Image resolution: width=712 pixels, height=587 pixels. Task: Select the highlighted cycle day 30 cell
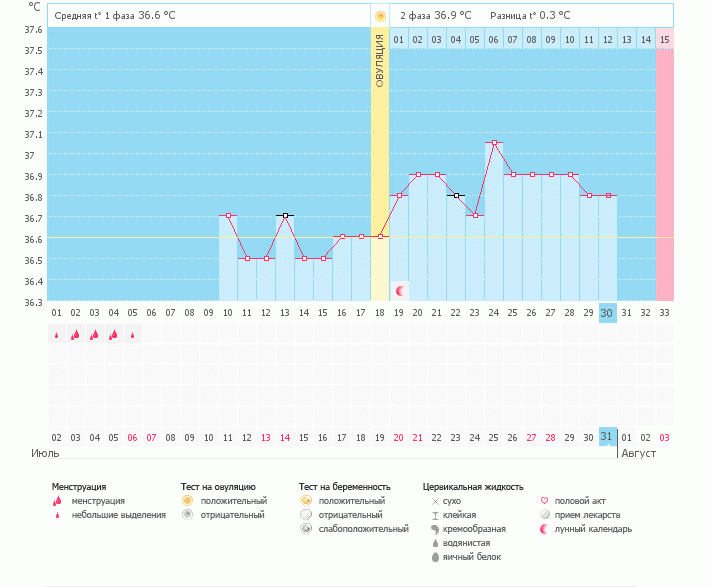[x=607, y=313]
